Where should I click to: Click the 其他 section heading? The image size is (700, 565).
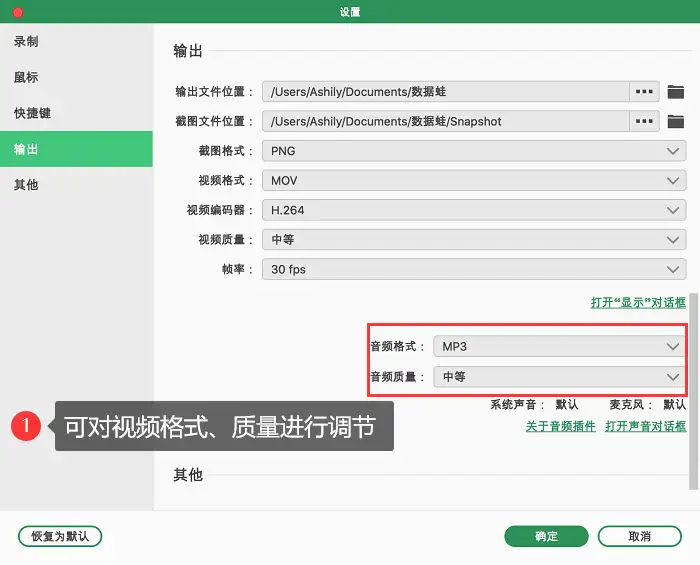click(188, 475)
